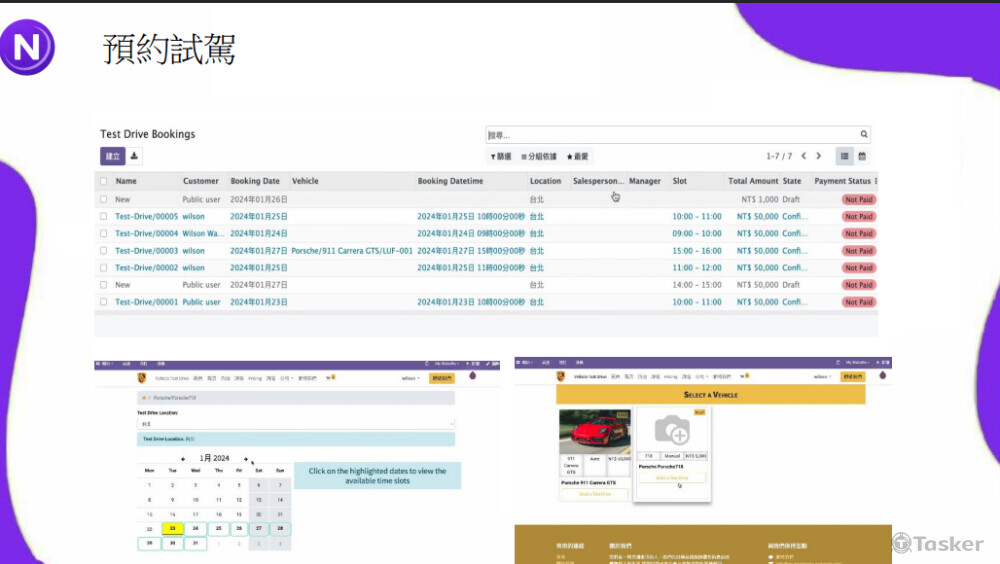Sort by Name column header
The width and height of the screenshot is (1000, 564).
click(x=126, y=181)
